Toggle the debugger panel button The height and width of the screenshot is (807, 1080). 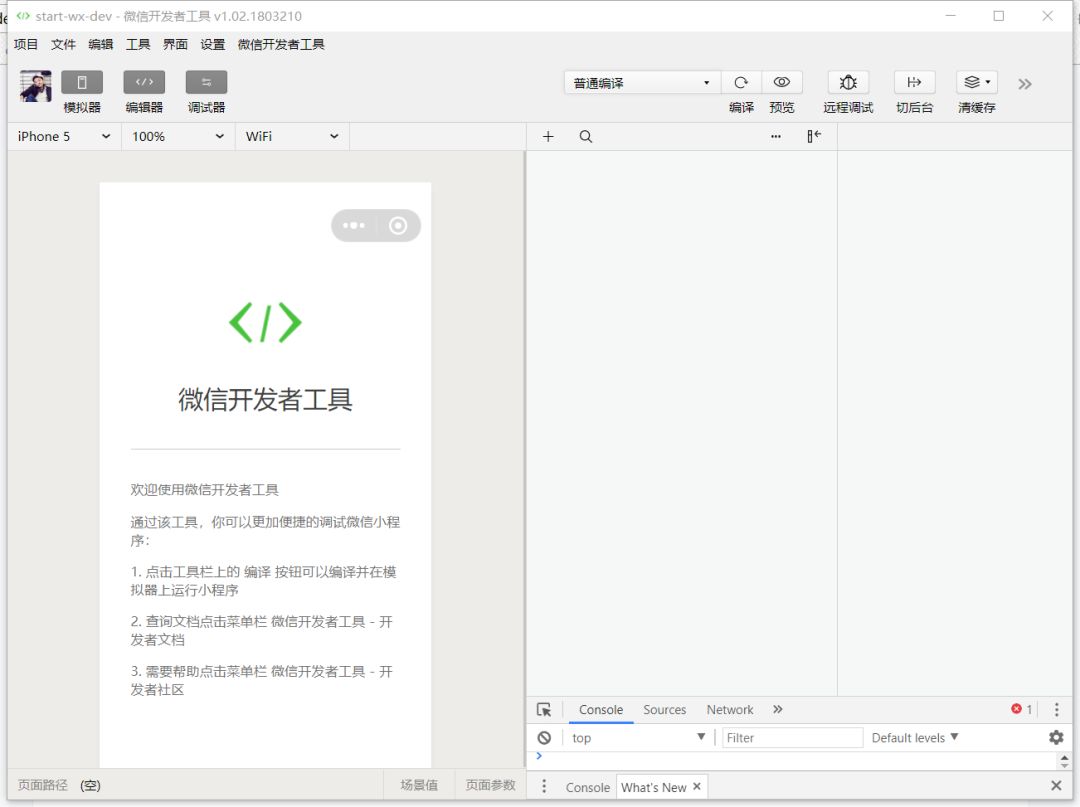206,83
